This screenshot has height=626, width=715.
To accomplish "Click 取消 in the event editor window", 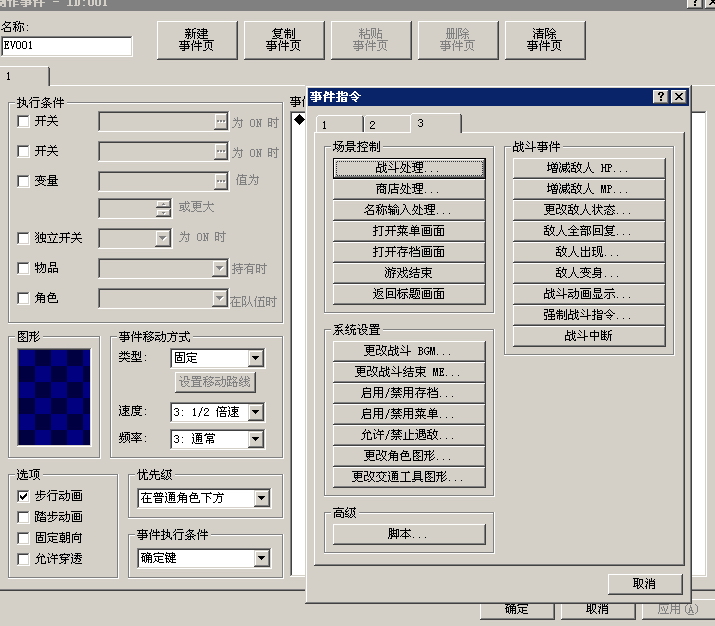I will click(598, 610).
